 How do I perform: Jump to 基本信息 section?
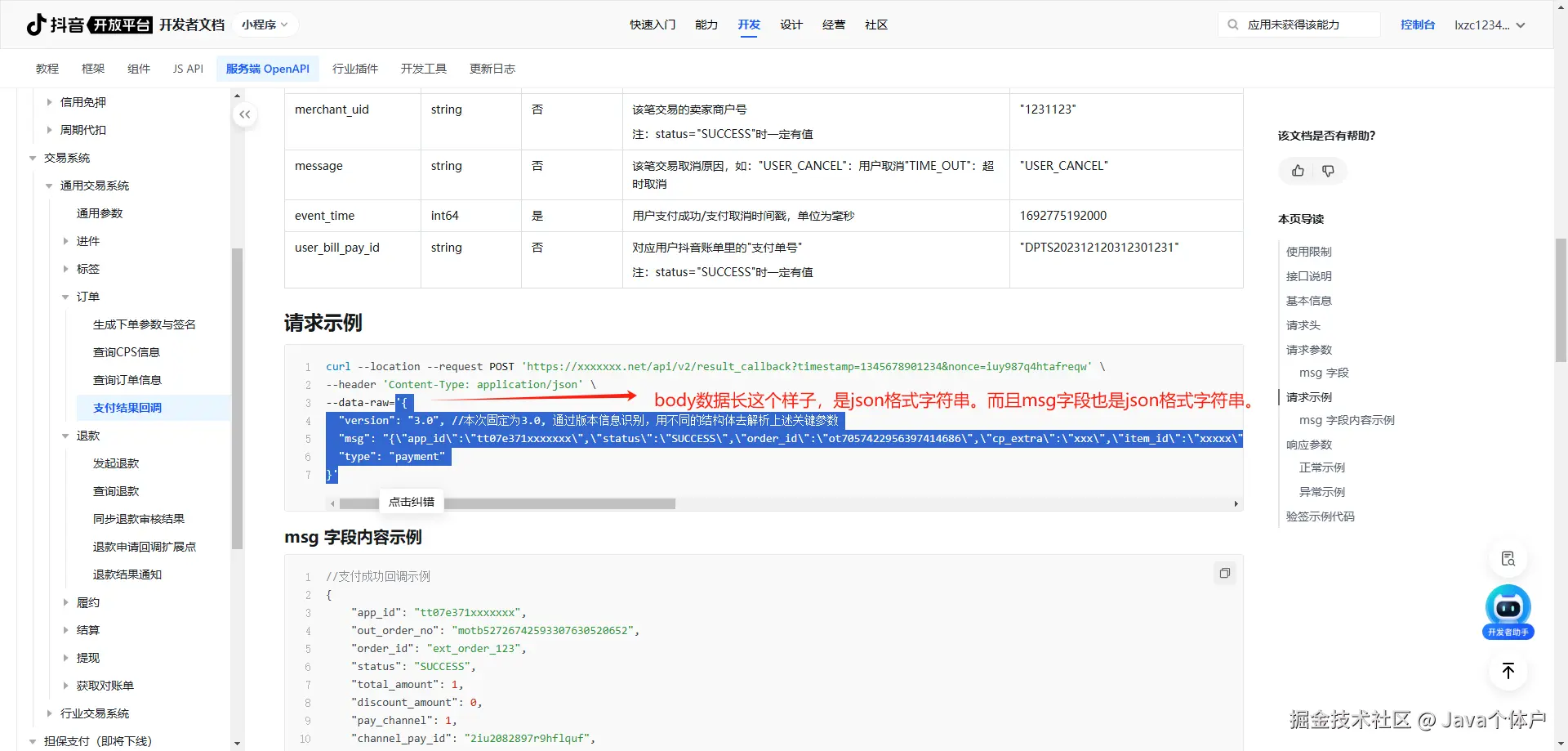1309,301
